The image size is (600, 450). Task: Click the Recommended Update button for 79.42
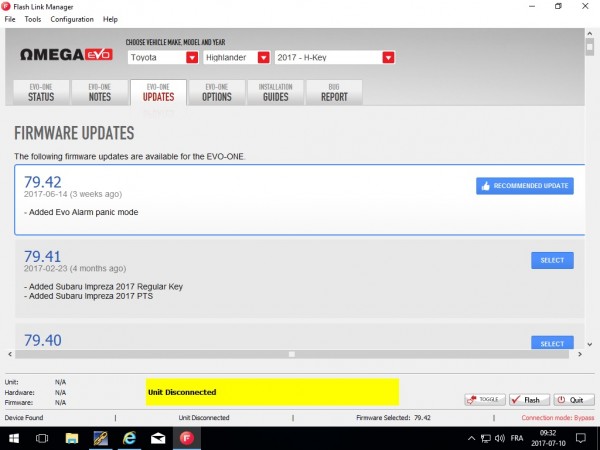pos(524,186)
